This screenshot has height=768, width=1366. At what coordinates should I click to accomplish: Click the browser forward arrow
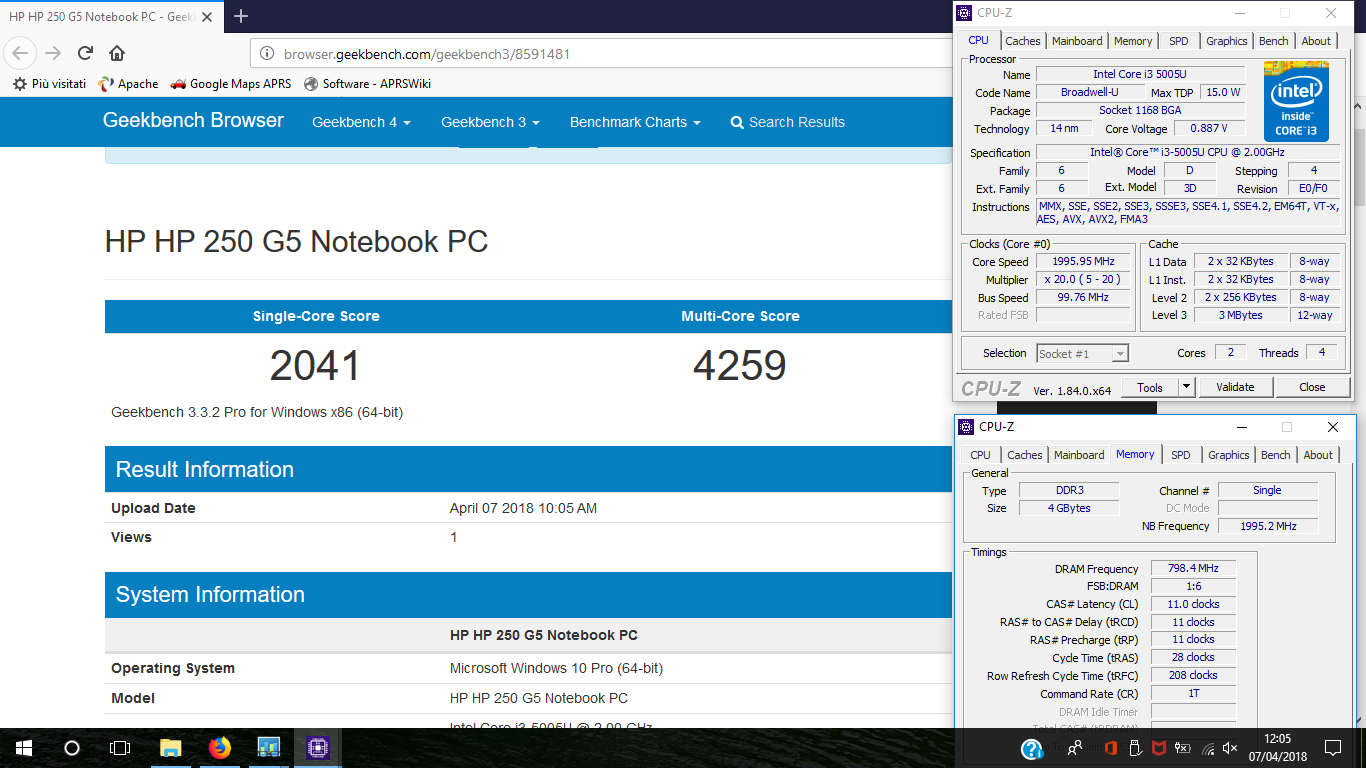pos(53,53)
